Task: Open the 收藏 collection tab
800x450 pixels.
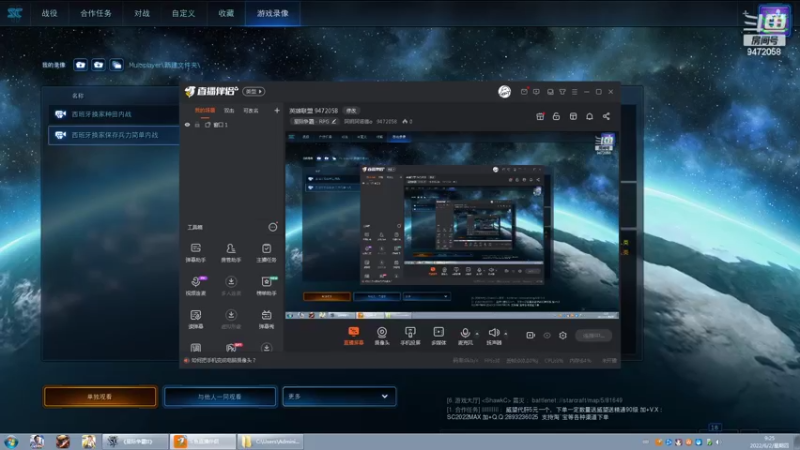Action: tap(226, 13)
